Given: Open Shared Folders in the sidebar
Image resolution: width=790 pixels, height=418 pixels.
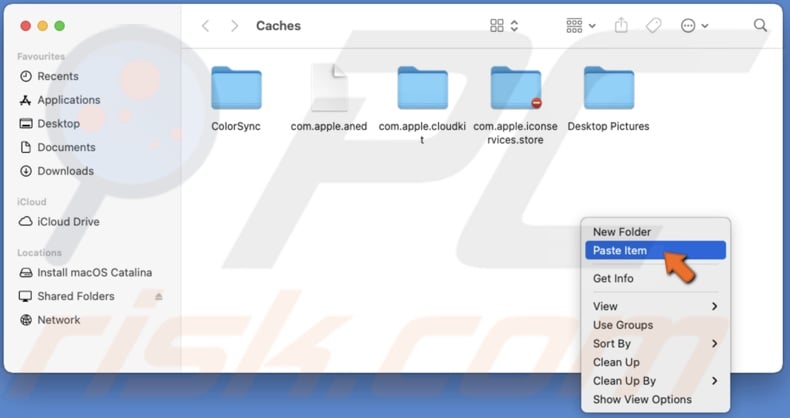Looking at the screenshot, I should pyautogui.click(x=67, y=296).
